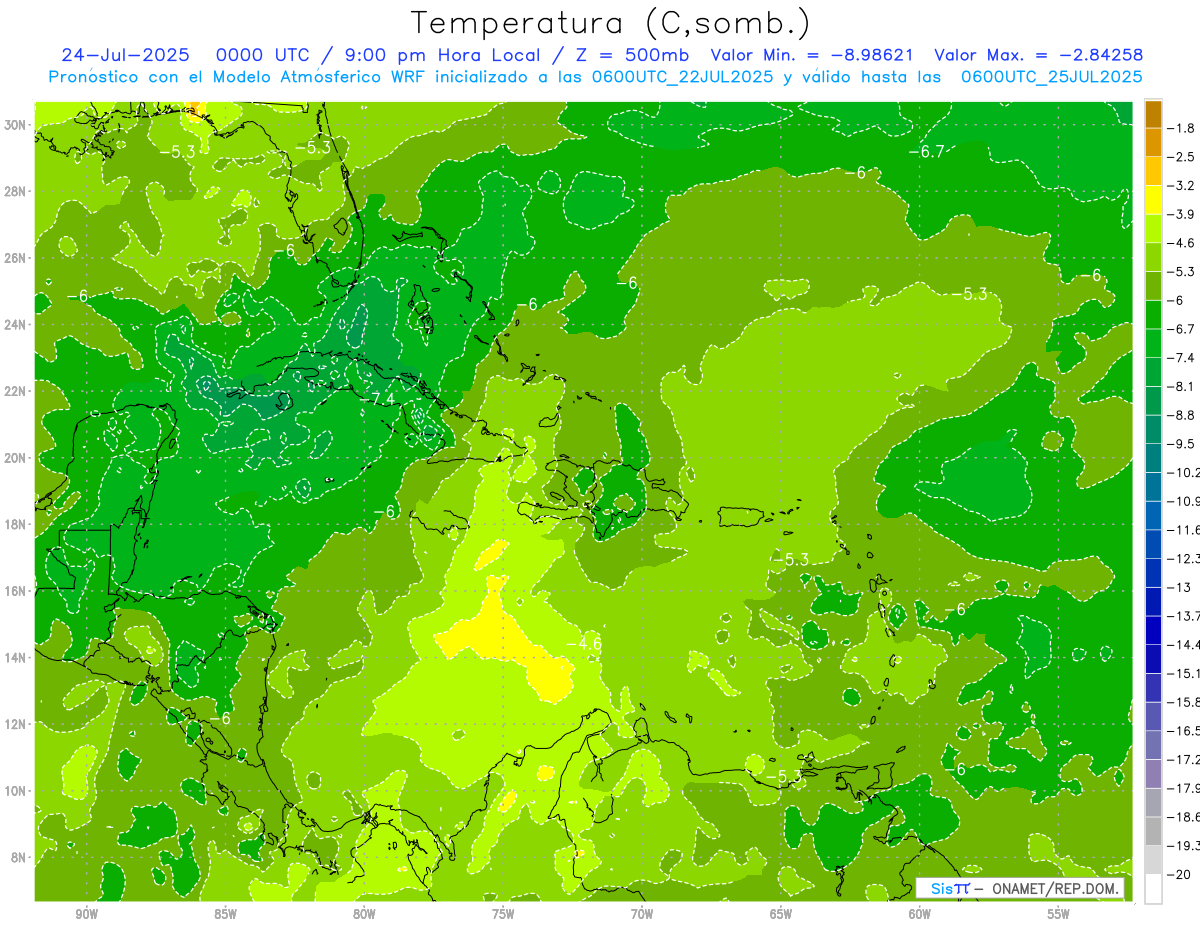This screenshot has height=927, width=1200.
Task: Click the 'Temperatura (C,somb.)' map title
Action: pyautogui.click(x=610, y=23)
